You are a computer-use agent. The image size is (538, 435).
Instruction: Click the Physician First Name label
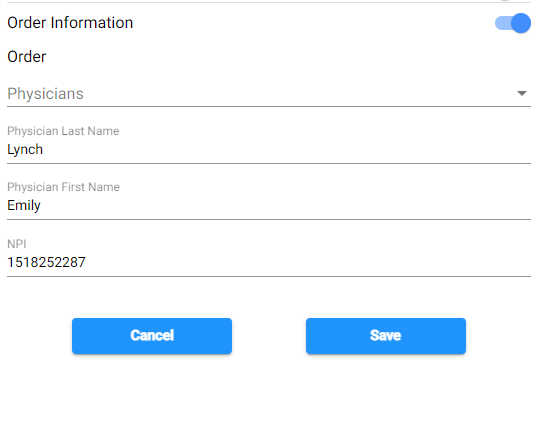pyautogui.click(x=63, y=187)
